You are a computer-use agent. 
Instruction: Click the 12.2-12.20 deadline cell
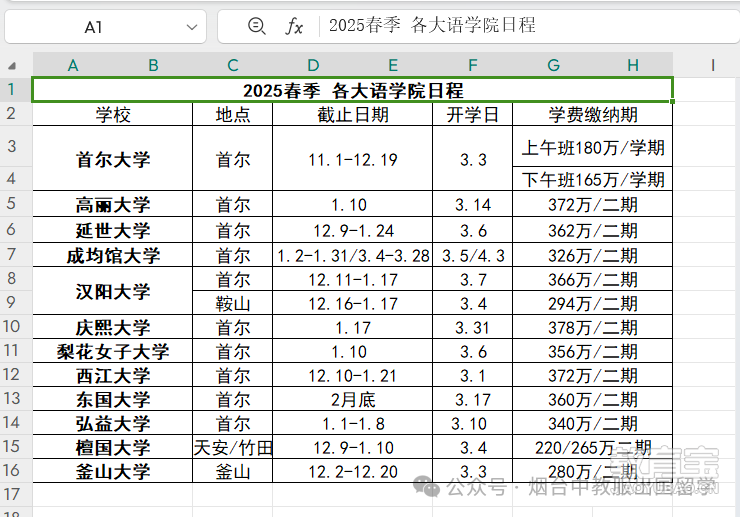click(x=353, y=471)
